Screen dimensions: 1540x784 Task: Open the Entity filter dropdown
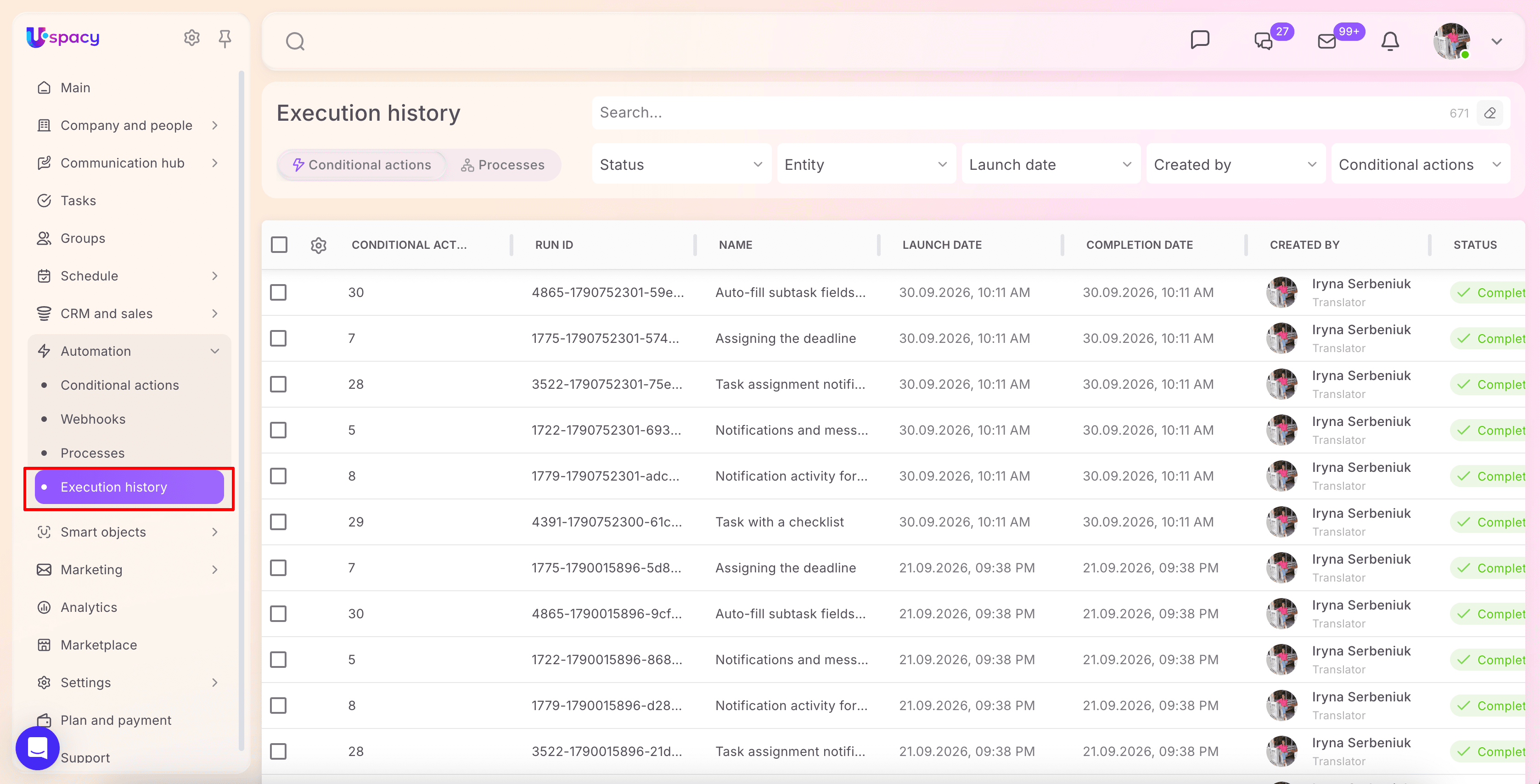866,164
